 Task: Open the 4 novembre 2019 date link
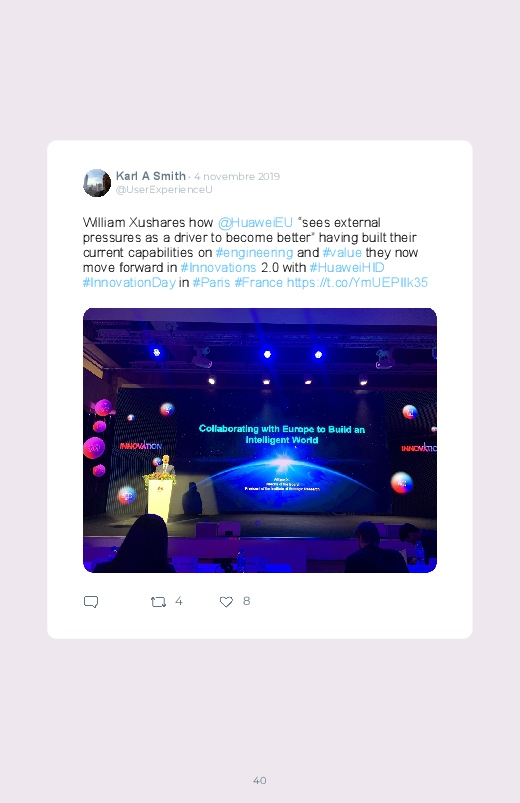pos(237,177)
